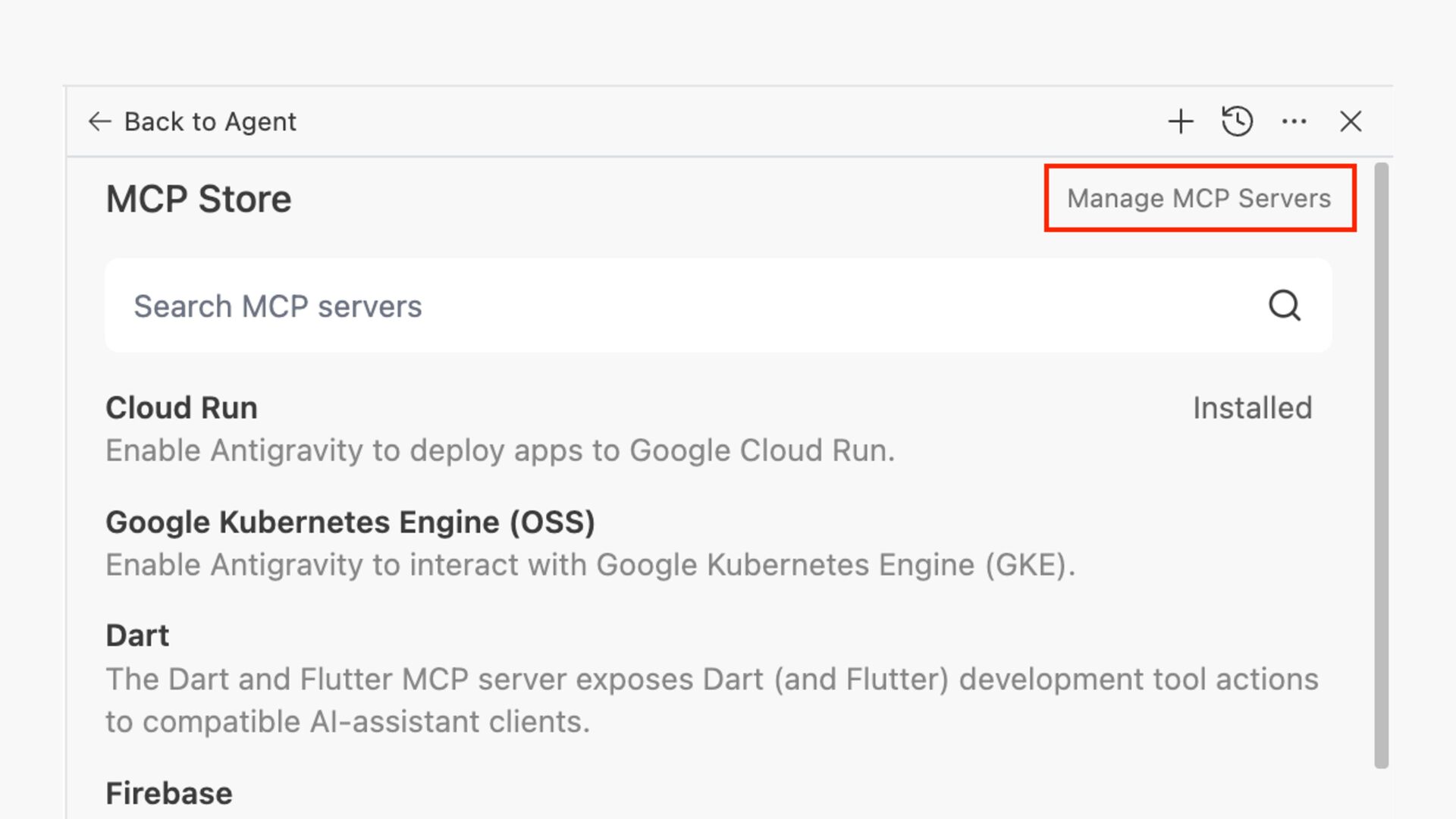Open the Firebase server entry
1456x819 pixels.
[x=169, y=793]
